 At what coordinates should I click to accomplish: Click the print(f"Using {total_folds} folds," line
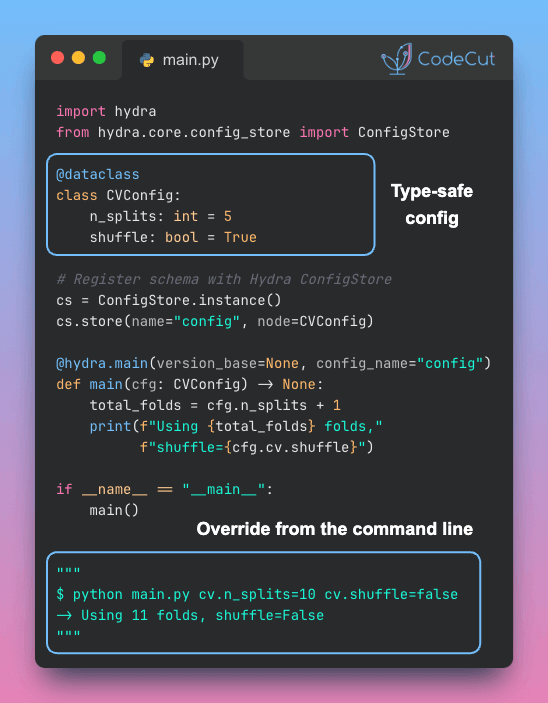click(236, 426)
